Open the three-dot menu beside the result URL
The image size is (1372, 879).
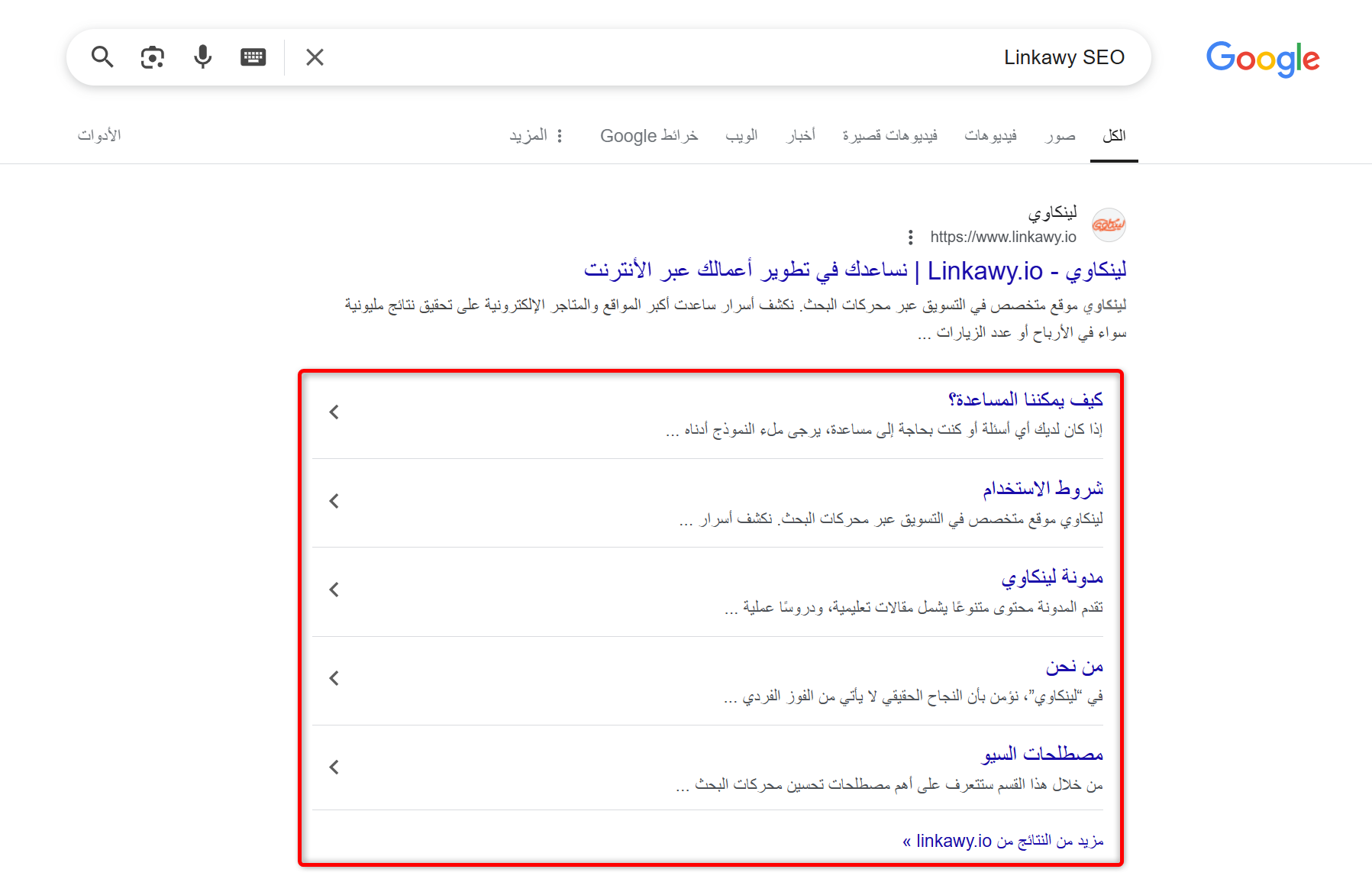(912, 236)
